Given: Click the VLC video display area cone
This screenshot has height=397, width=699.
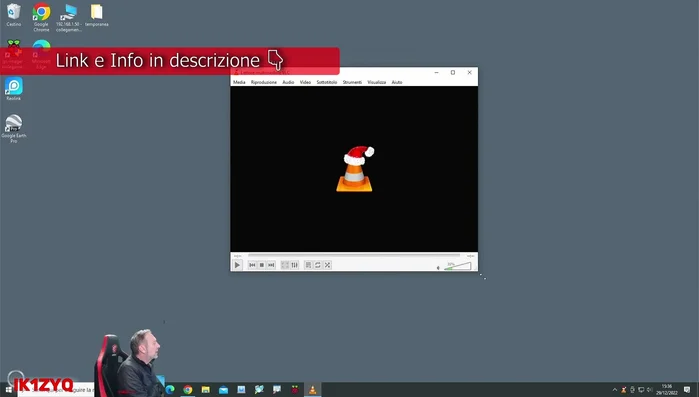Looking at the screenshot, I should pyautogui.click(x=355, y=169).
